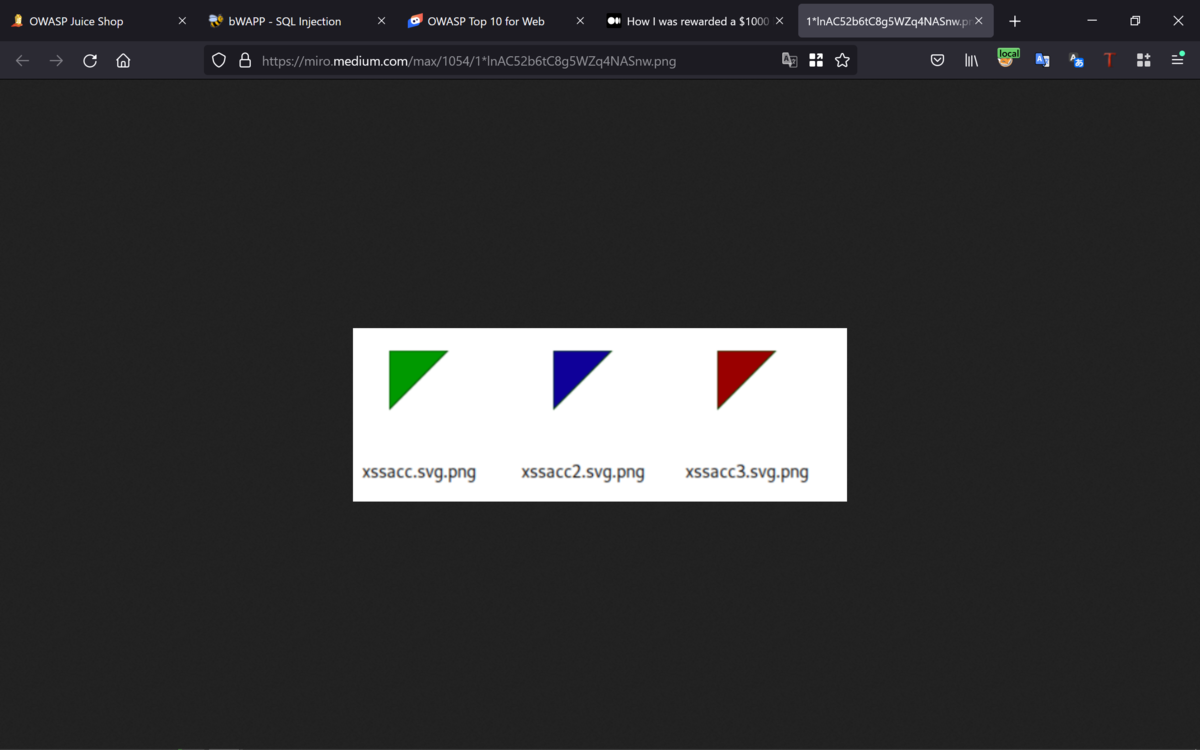This screenshot has height=750, width=1200.
Task: Switch to 'How I was rewarded a $1000' tab
Action: coord(695,21)
